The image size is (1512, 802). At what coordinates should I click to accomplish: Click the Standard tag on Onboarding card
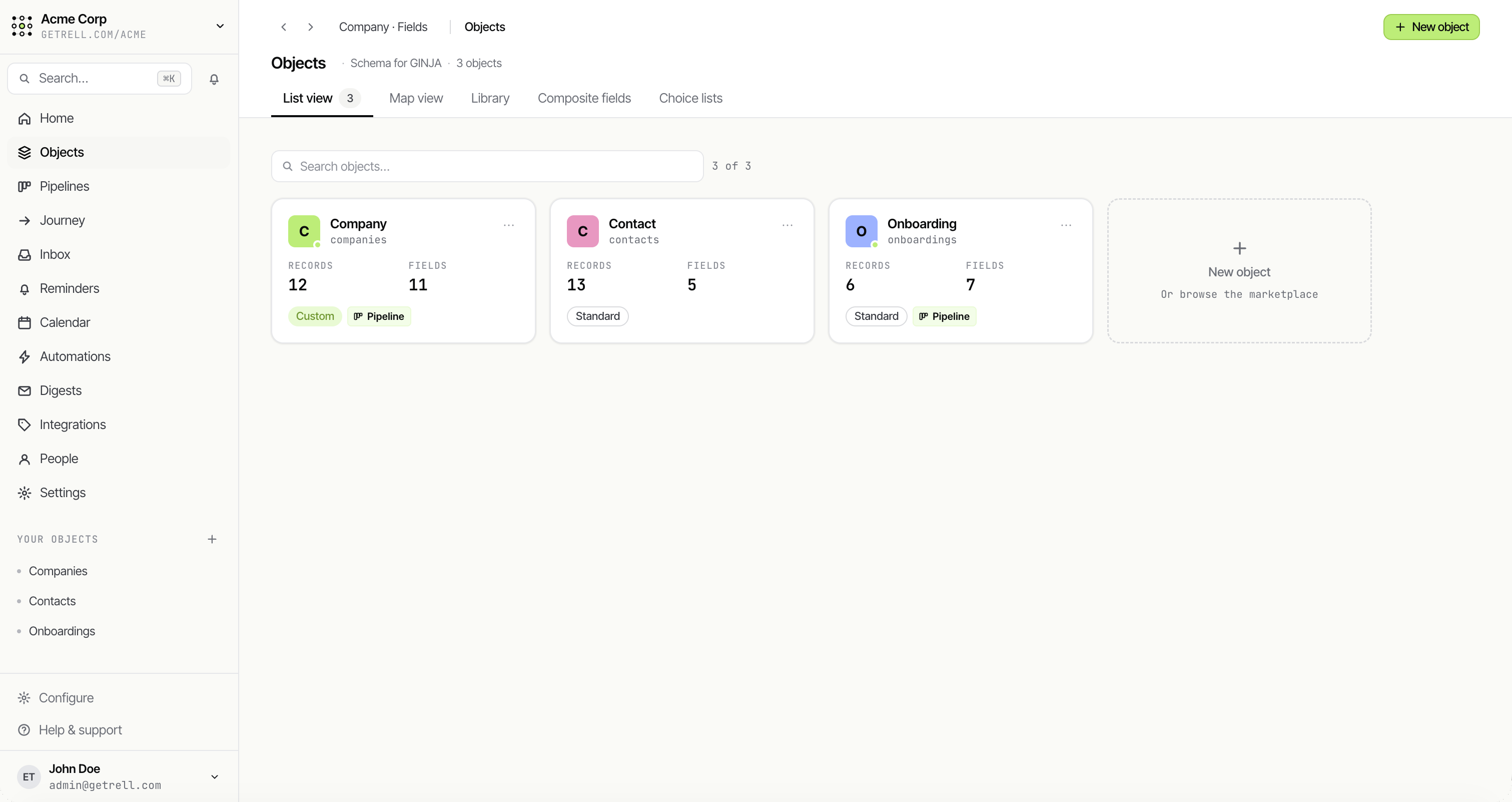[876, 316]
